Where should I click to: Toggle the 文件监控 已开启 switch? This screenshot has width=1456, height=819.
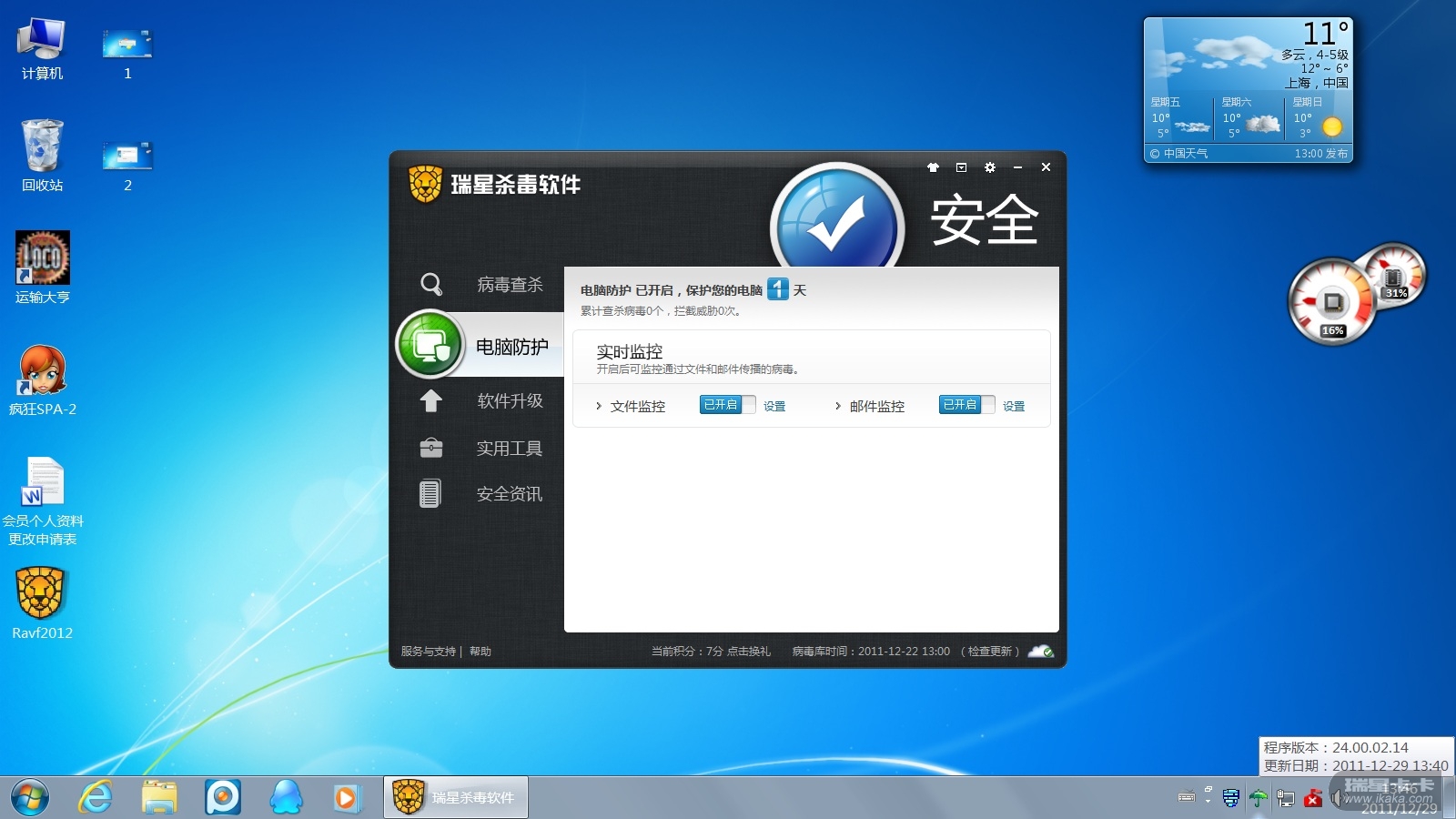pyautogui.click(x=727, y=405)
